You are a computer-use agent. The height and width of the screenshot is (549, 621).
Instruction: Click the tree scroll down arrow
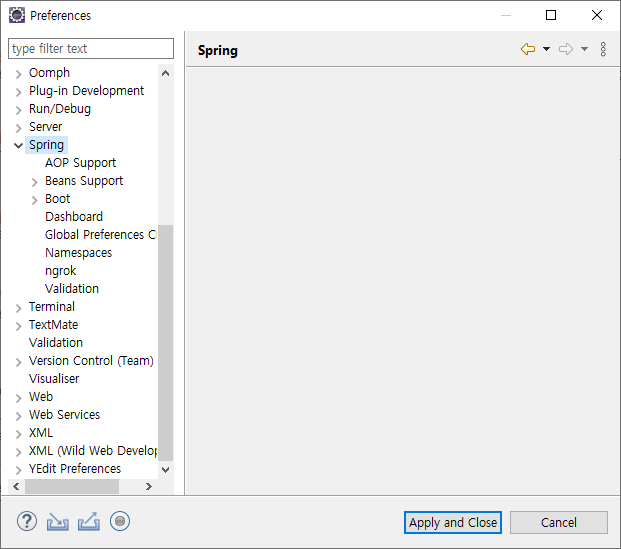tap(166, 470)
